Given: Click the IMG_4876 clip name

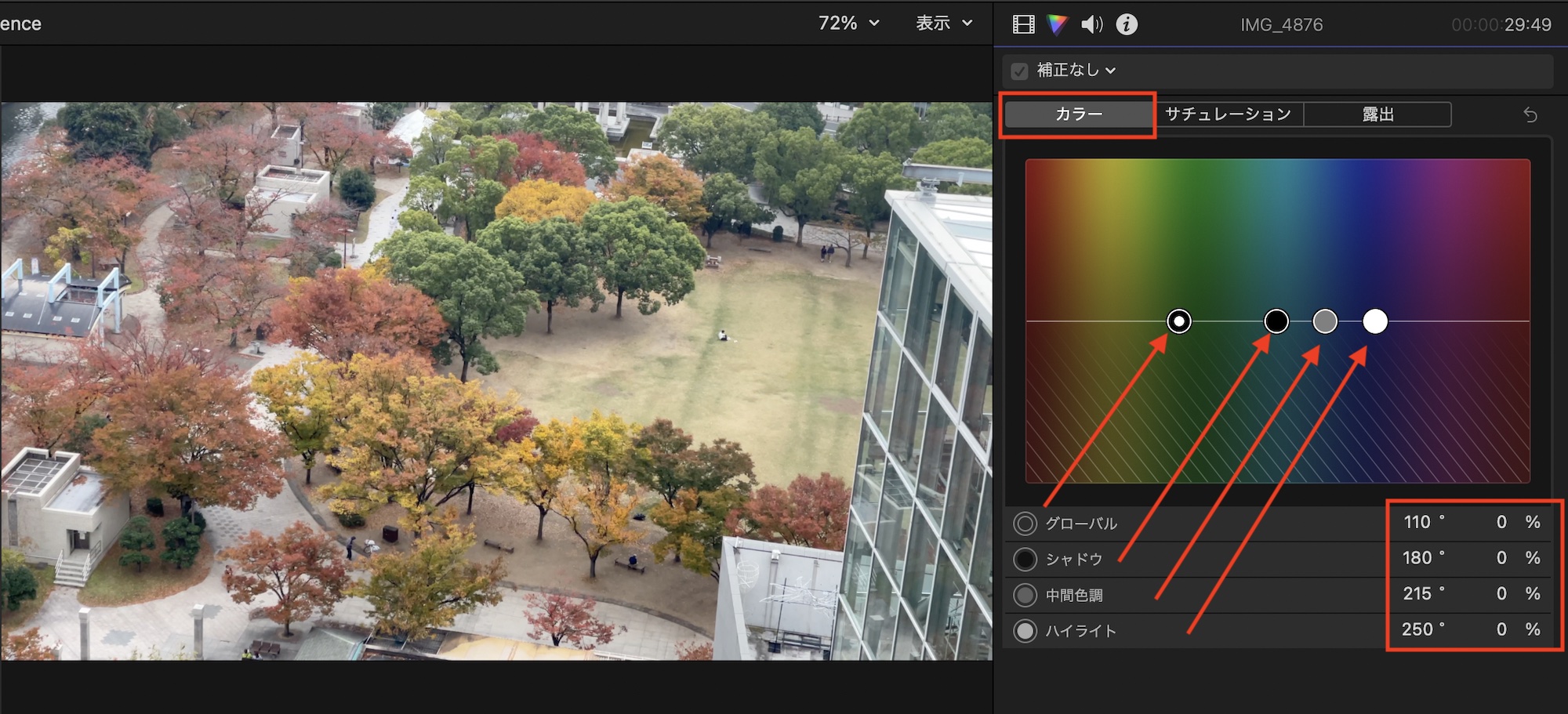Looking at the screenshot, I should [x=1281, y=25].
